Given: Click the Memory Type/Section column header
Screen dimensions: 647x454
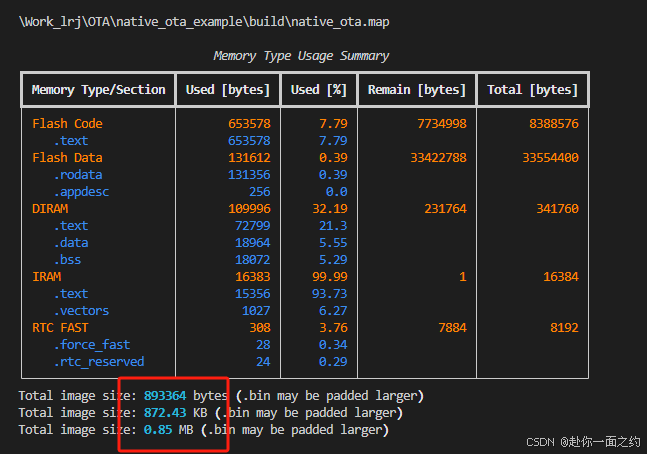Looking at the screenshot, I should 99,90.
